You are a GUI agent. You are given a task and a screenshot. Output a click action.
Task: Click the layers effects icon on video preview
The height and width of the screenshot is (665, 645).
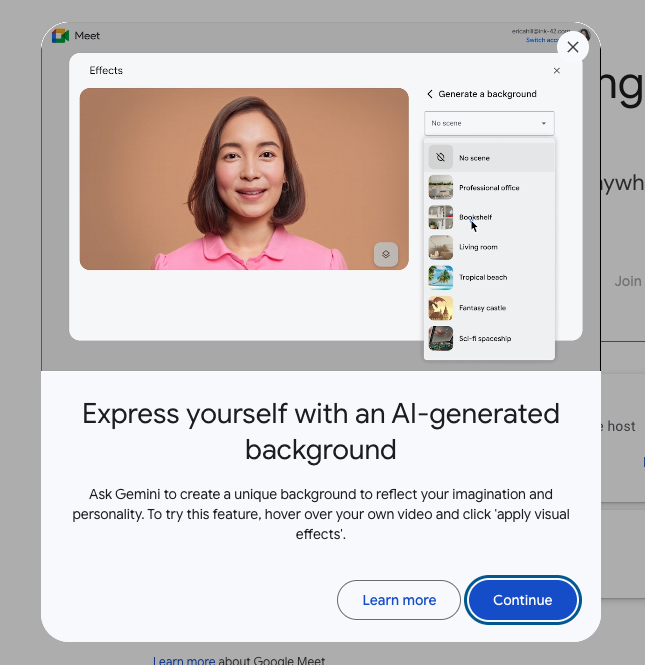click(x=385, y=254)
